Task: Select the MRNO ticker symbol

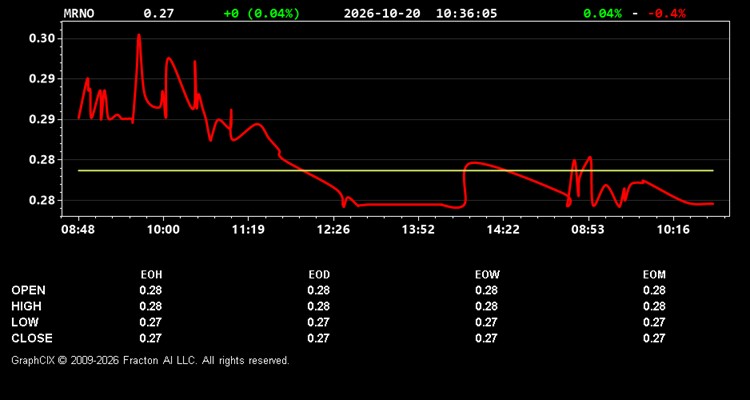Action: (79, 13)
